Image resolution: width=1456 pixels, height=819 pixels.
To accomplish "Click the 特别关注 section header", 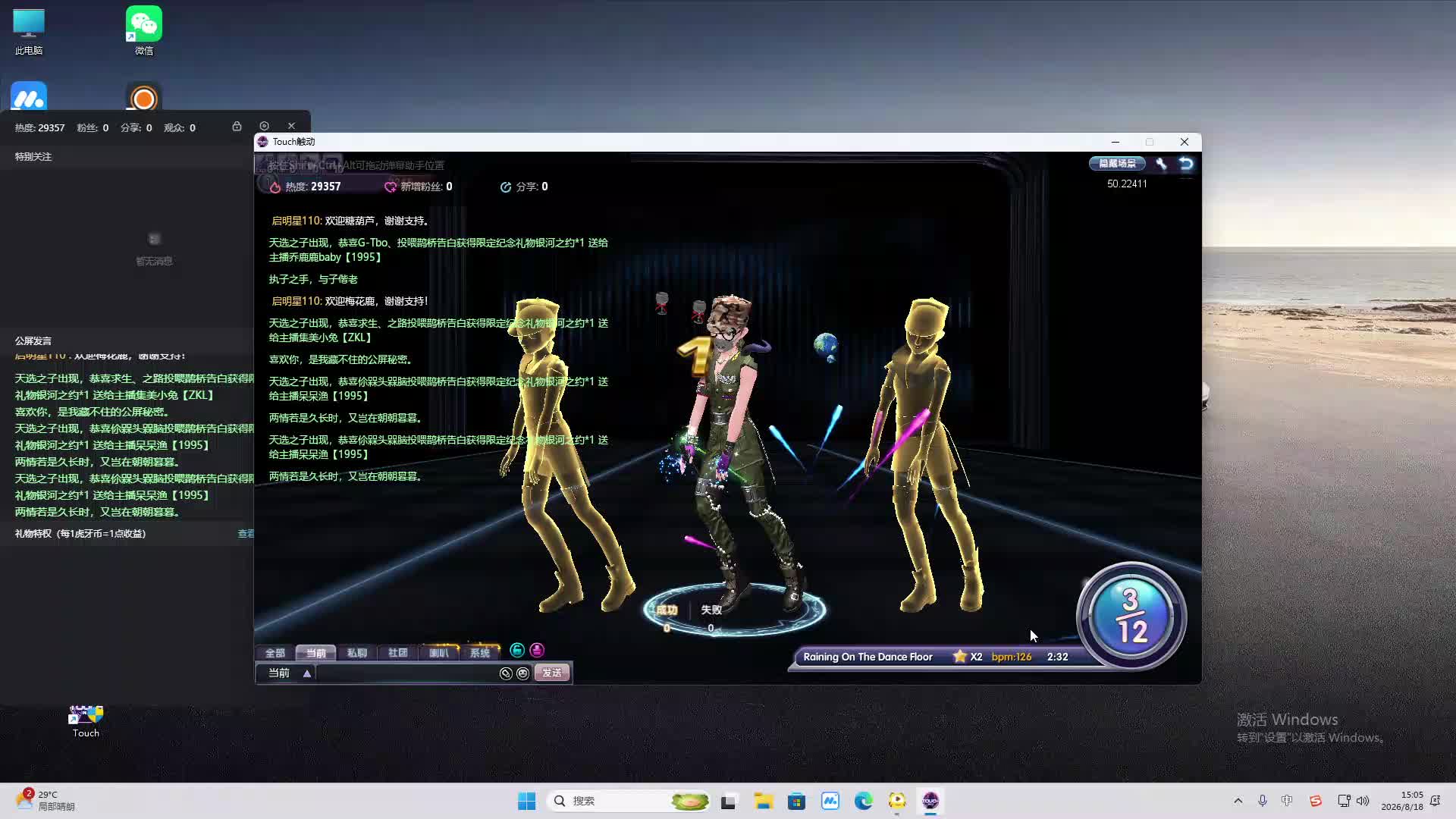I will point(33,157).
